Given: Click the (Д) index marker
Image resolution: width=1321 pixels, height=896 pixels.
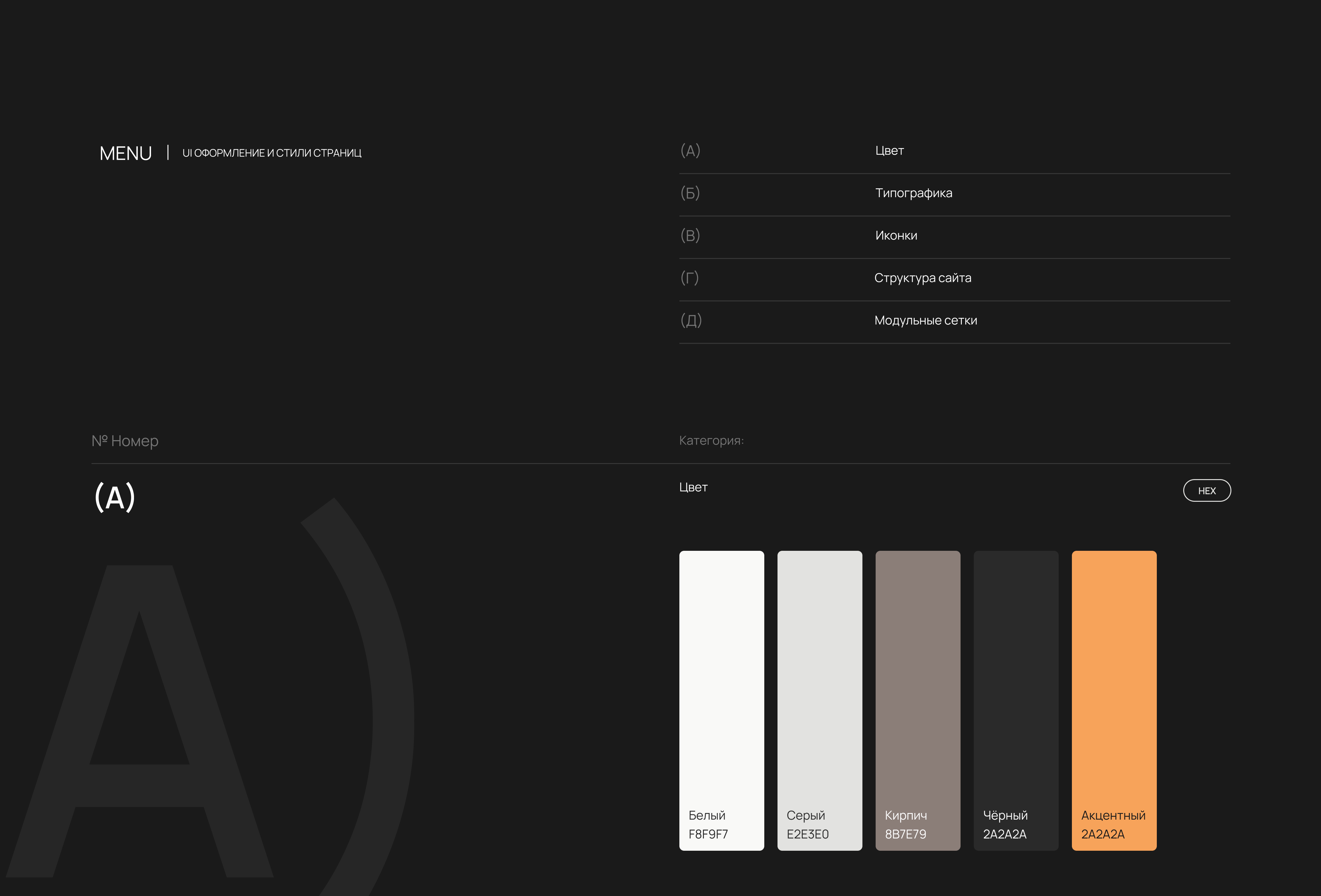Looking at the screenshot, I should click(691, 321).
